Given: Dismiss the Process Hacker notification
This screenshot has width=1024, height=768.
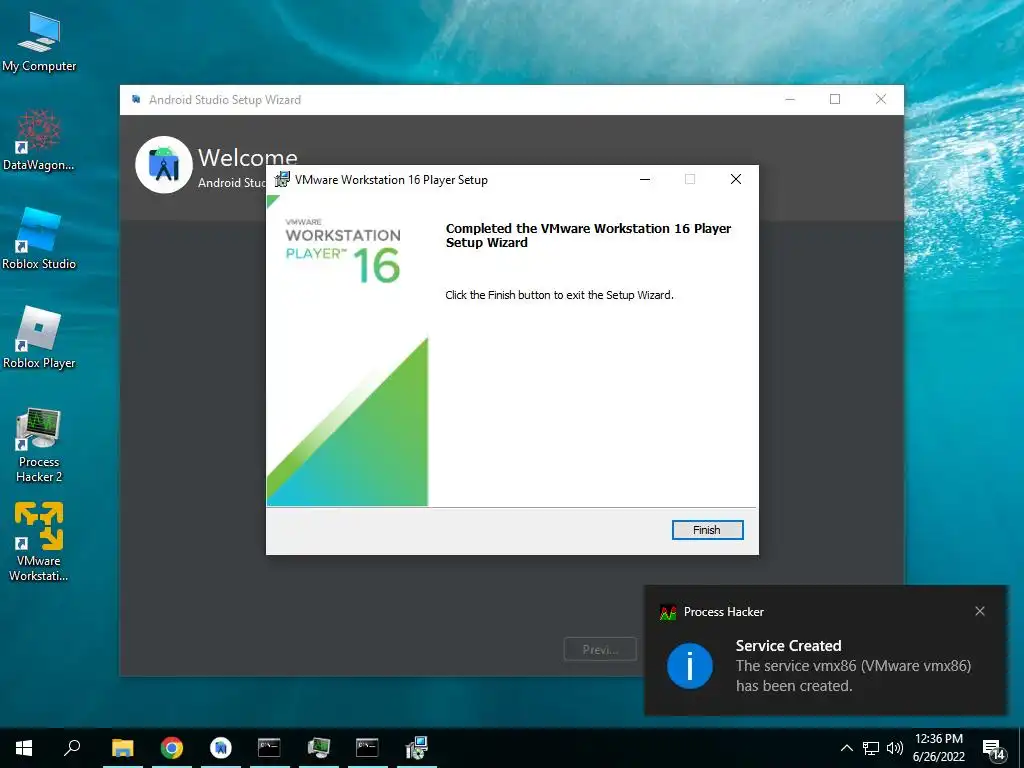Looking at the screenshot, I should pyautogui.click(x=980, y=611).
